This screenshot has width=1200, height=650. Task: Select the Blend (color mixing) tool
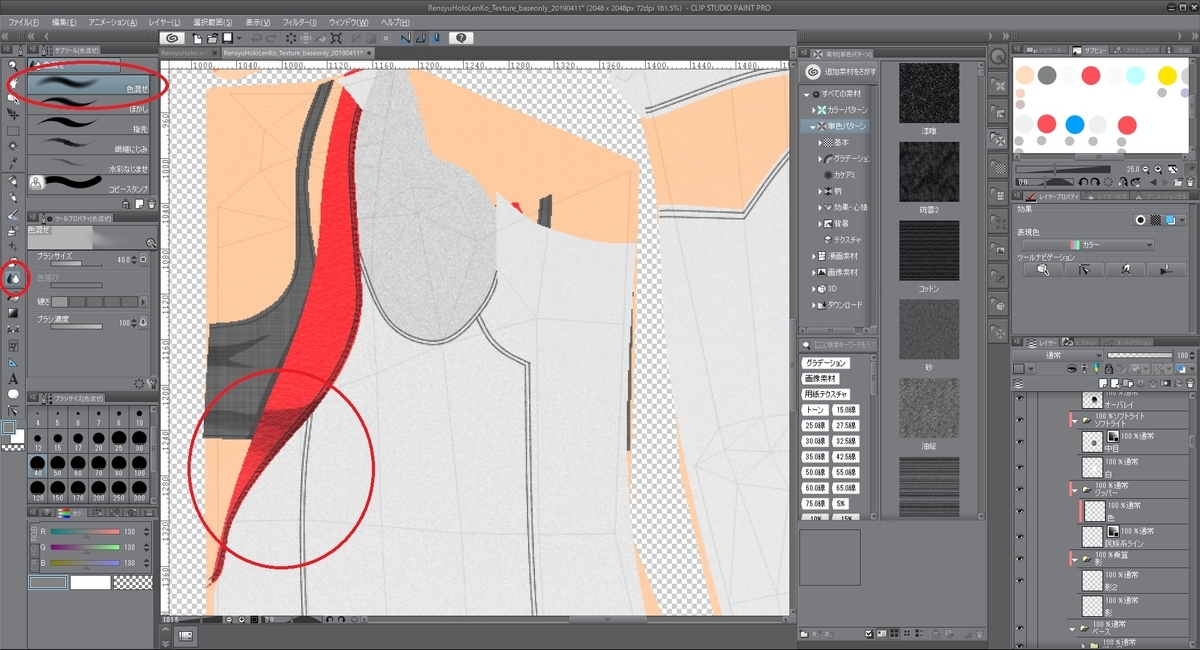[x=13, y=279]
